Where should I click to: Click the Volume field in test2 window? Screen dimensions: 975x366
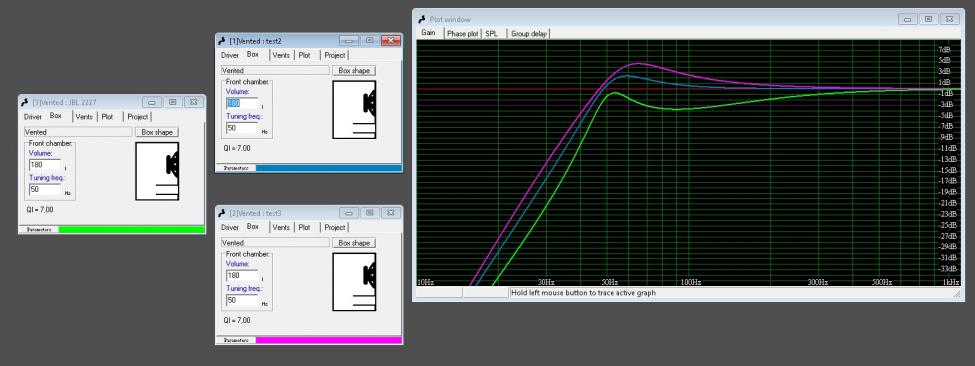(x=242, y=103)
